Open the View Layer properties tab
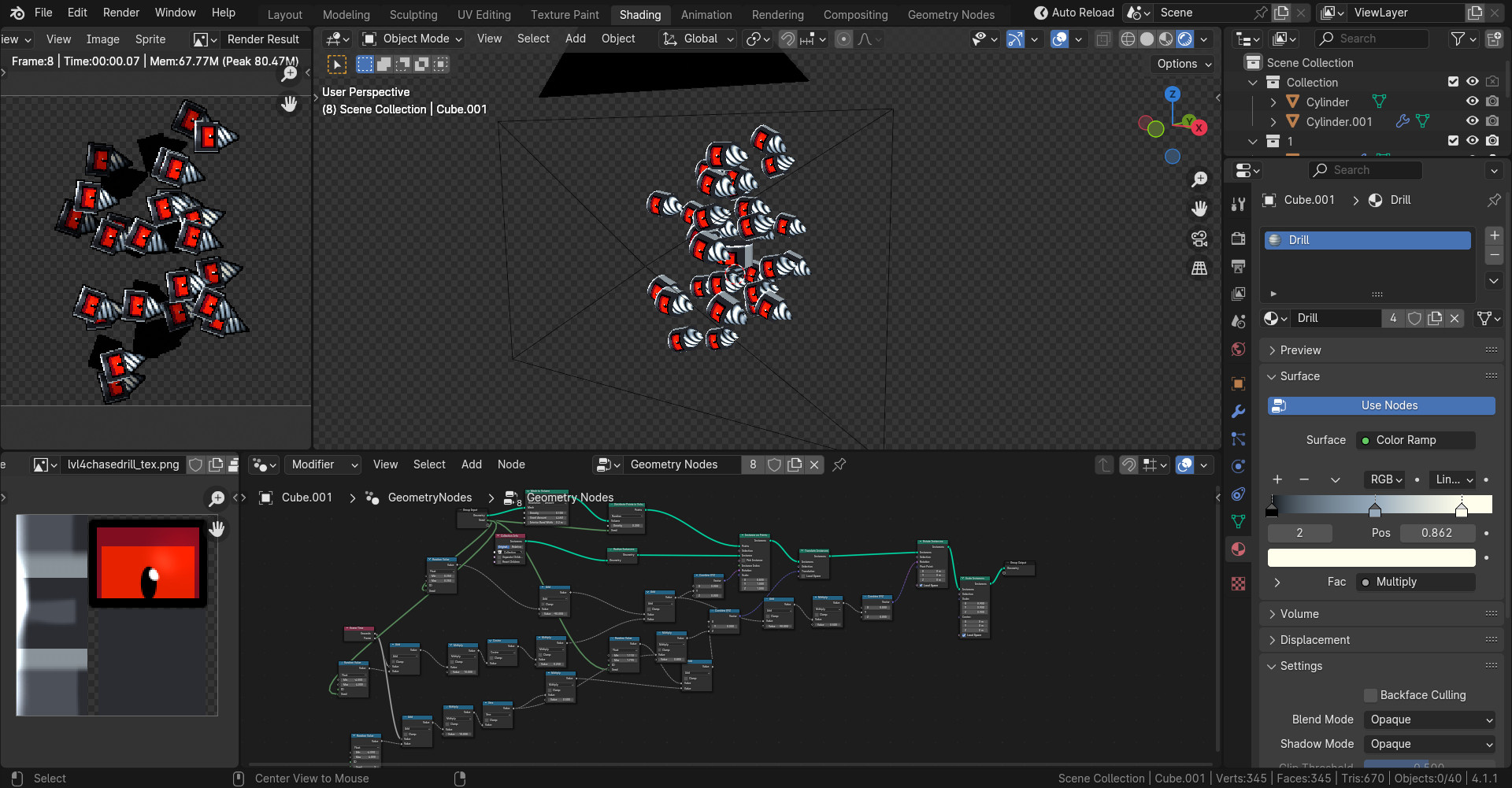 (x=1238, y=294)
